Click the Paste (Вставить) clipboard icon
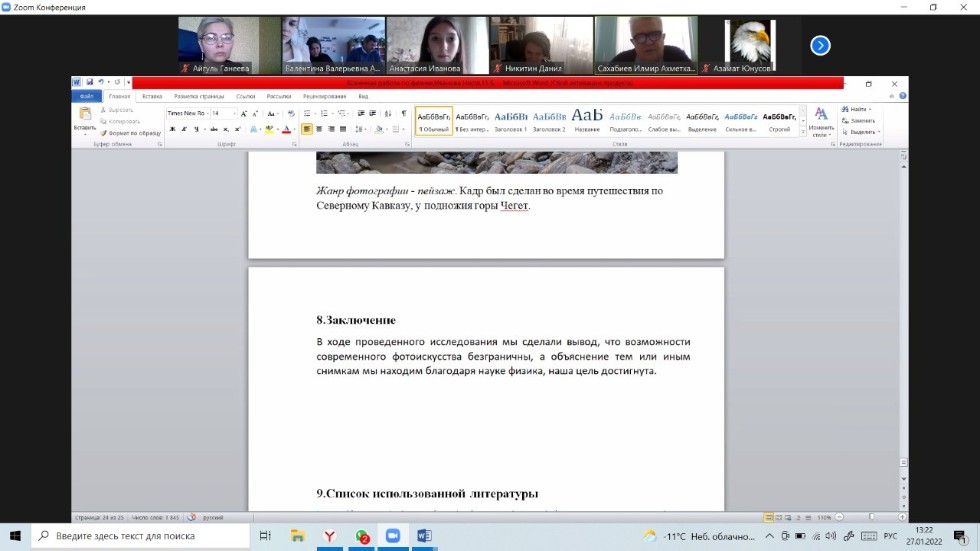Screen dimensions: 980x551 point(85,116)
